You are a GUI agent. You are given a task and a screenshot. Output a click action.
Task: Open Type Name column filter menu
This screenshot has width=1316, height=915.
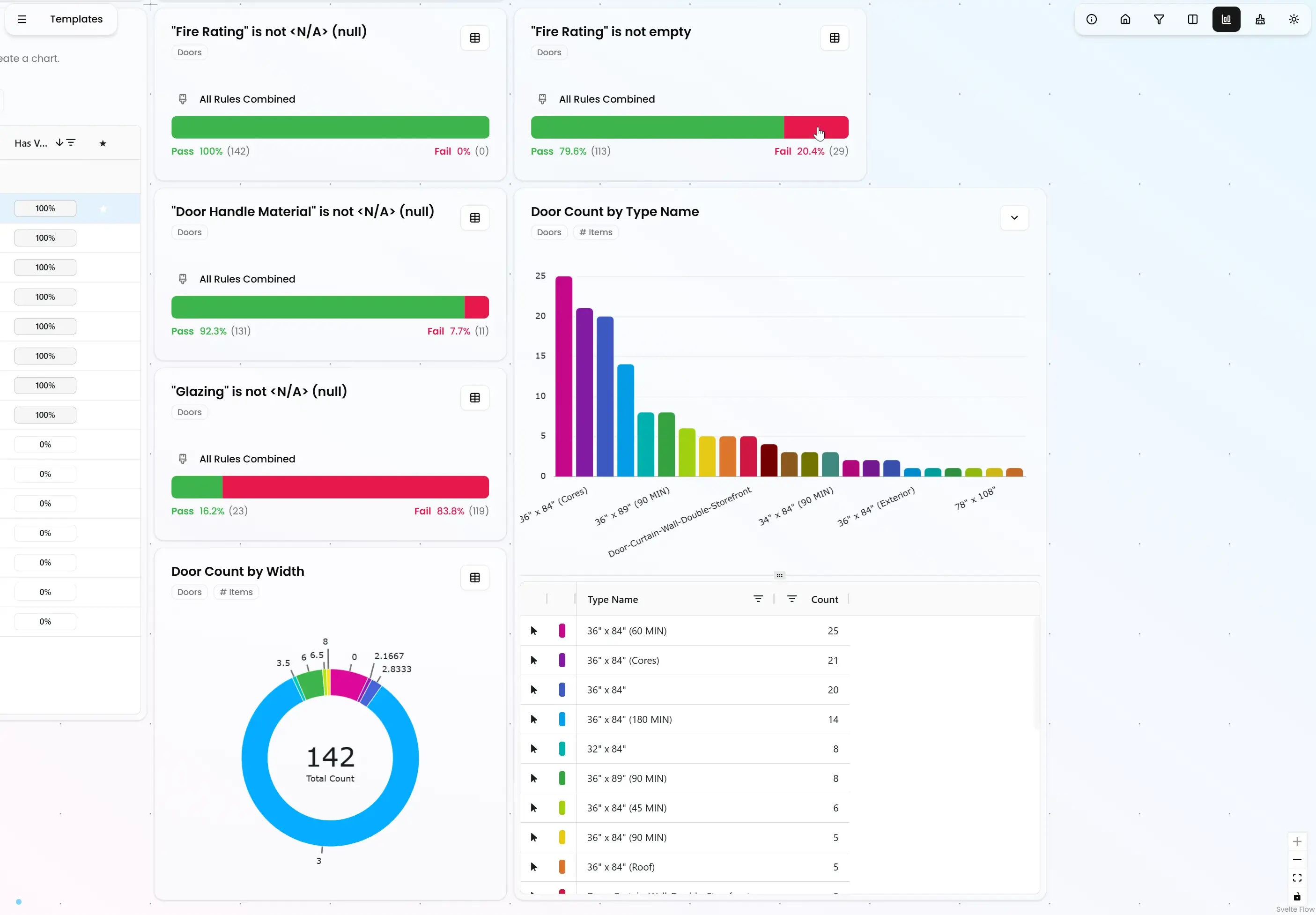point(758,599)
